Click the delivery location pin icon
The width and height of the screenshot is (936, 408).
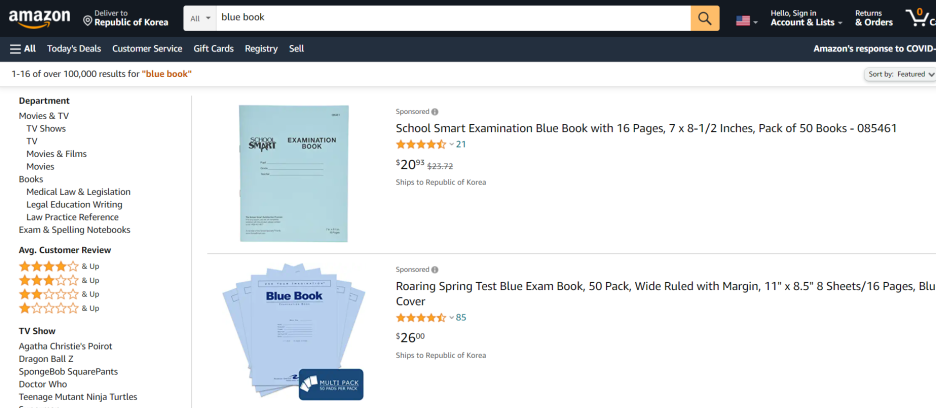88,22
